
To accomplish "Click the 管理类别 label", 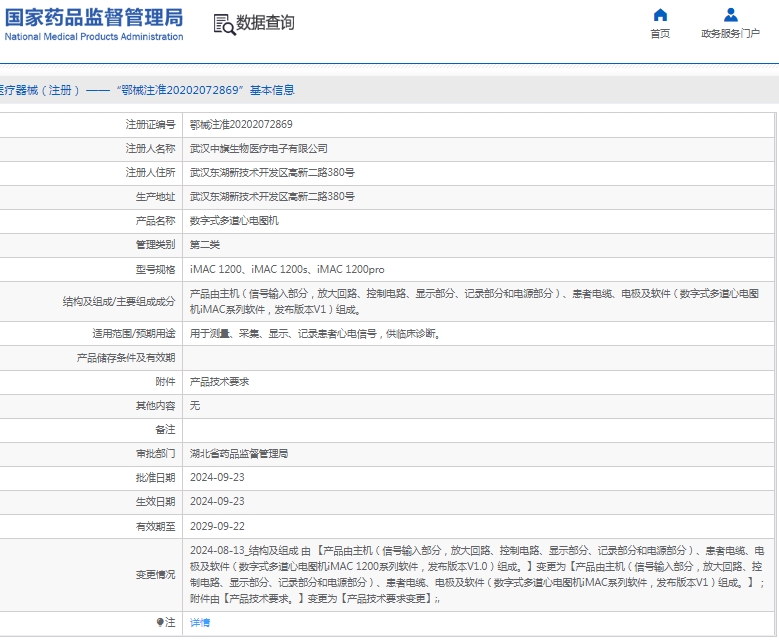I will pyautogui.click(x=156, y=244).
